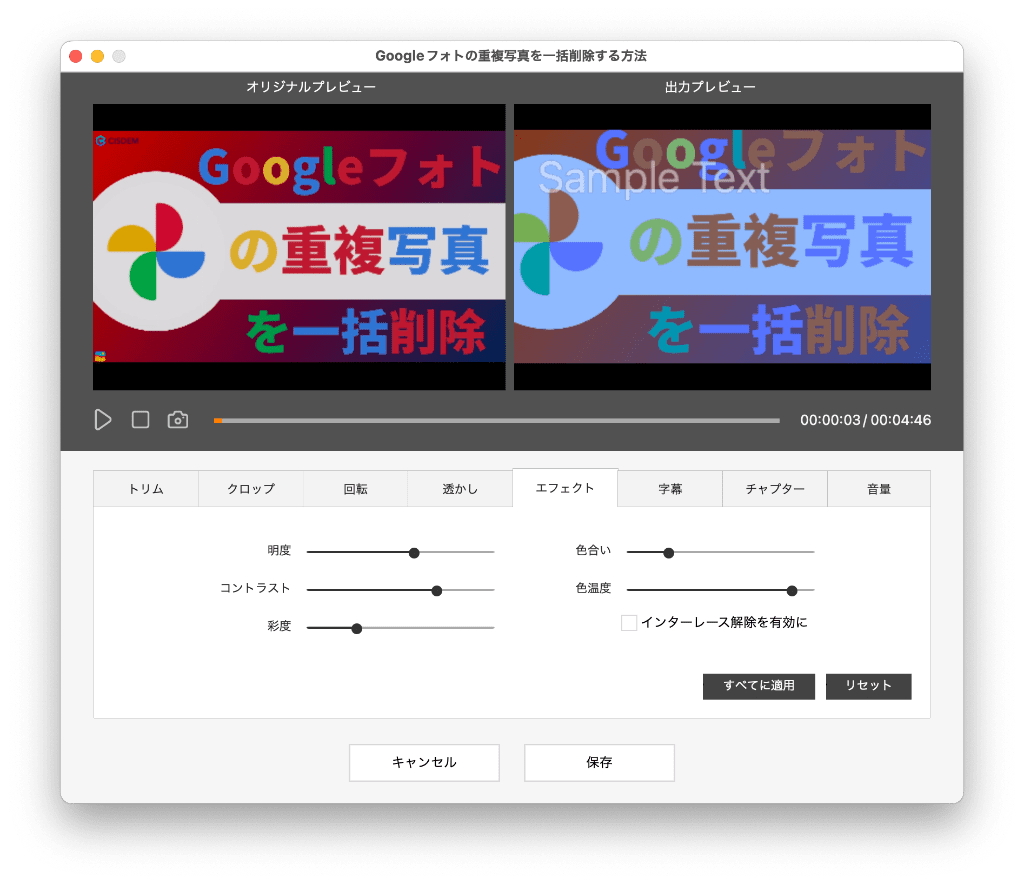Stop the video playback
Screen dimensions: 1023x883
point(140,420)
